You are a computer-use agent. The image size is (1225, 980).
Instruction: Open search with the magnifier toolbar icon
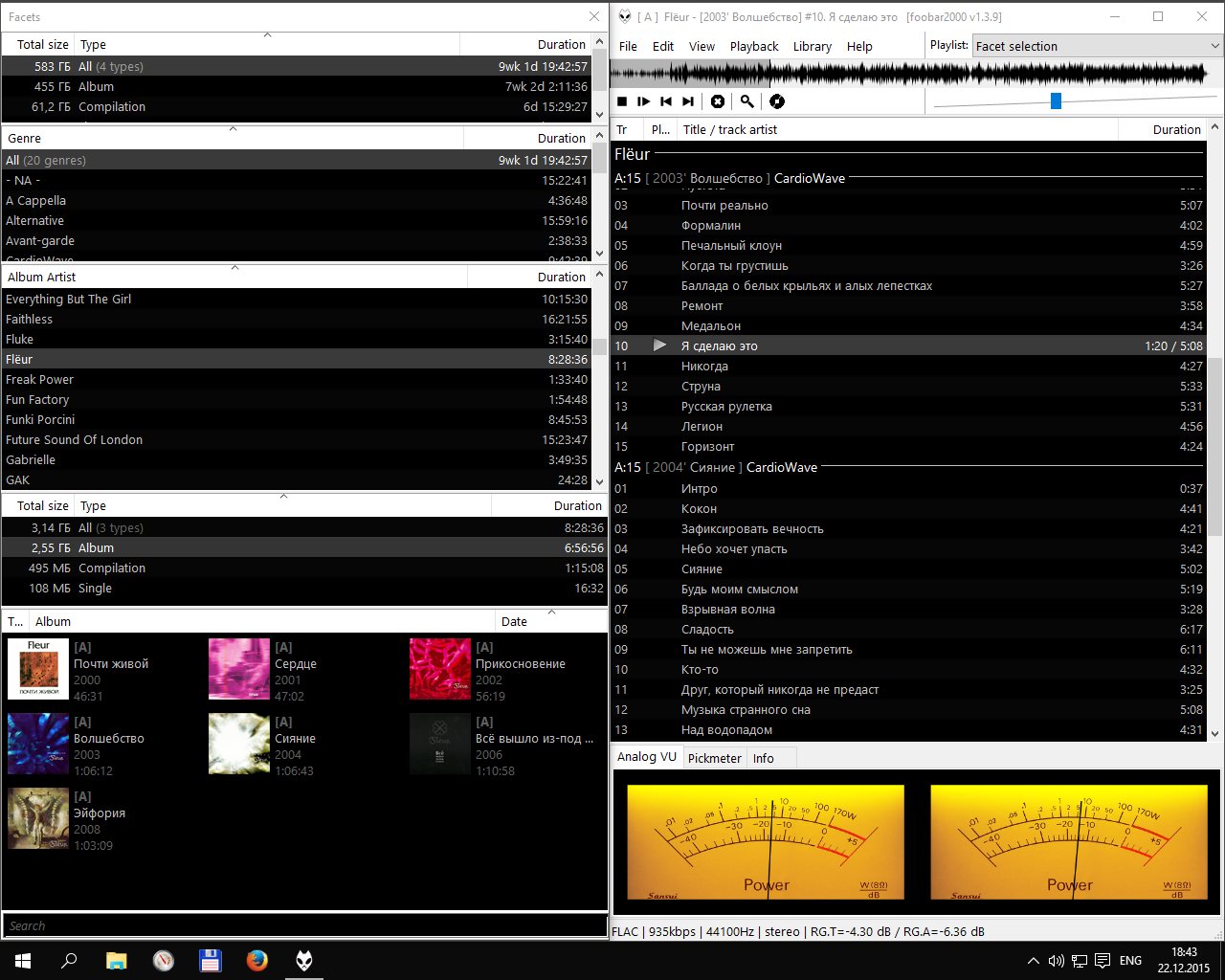[747, 101]
